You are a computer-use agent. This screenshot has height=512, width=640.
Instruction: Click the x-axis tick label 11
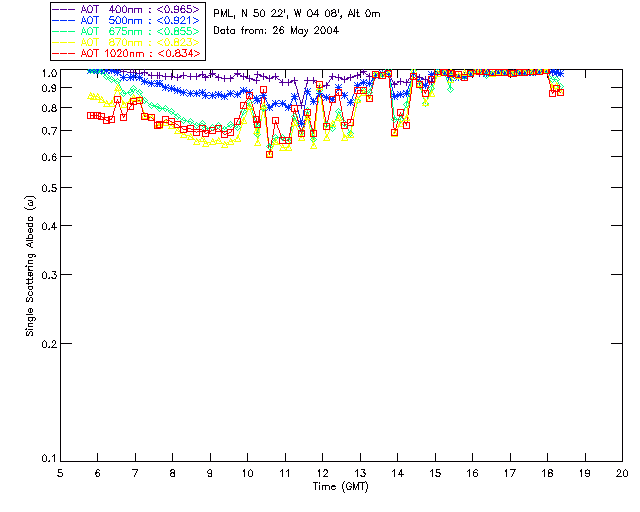click(285, 473)
